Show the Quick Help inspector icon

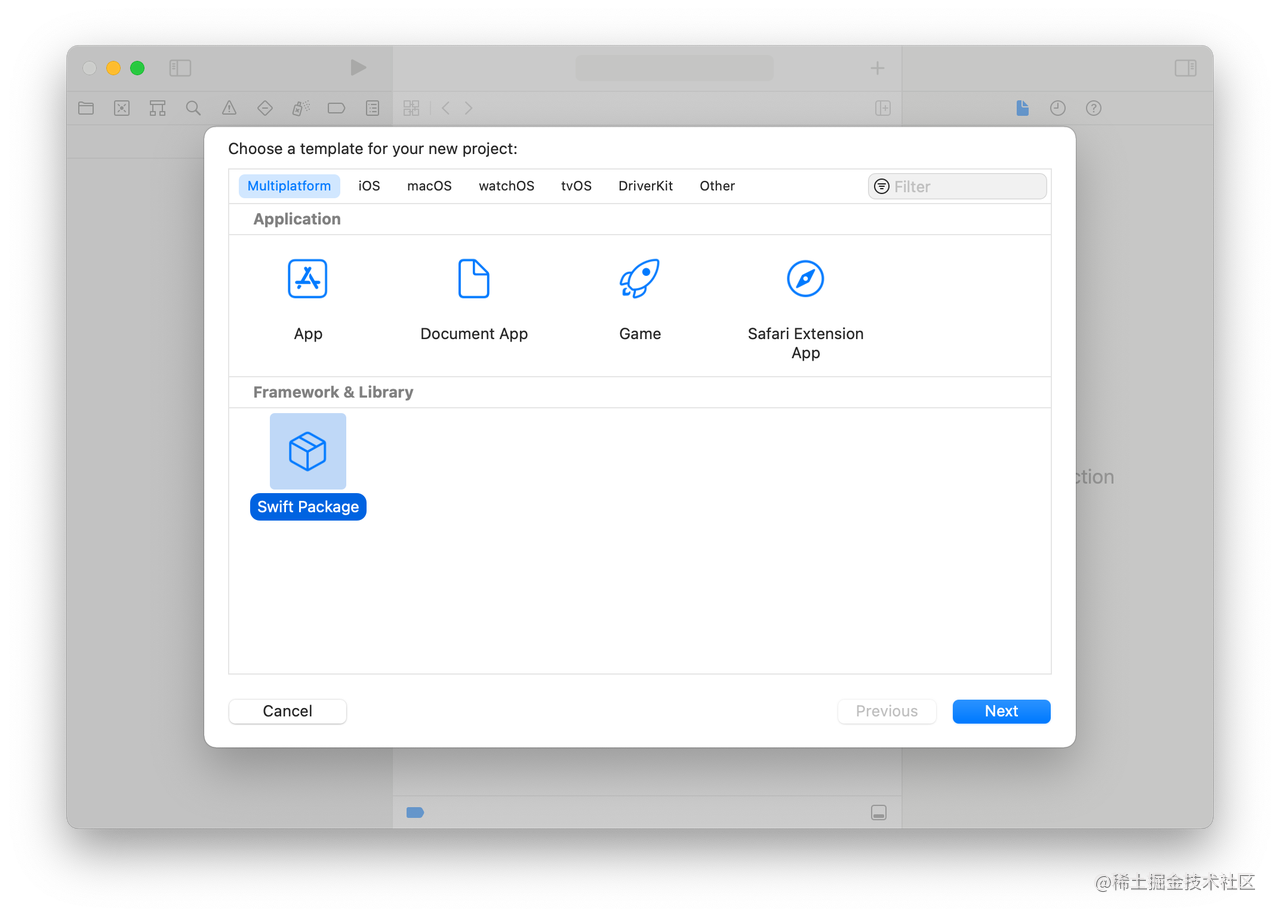tap(1094, 108)
